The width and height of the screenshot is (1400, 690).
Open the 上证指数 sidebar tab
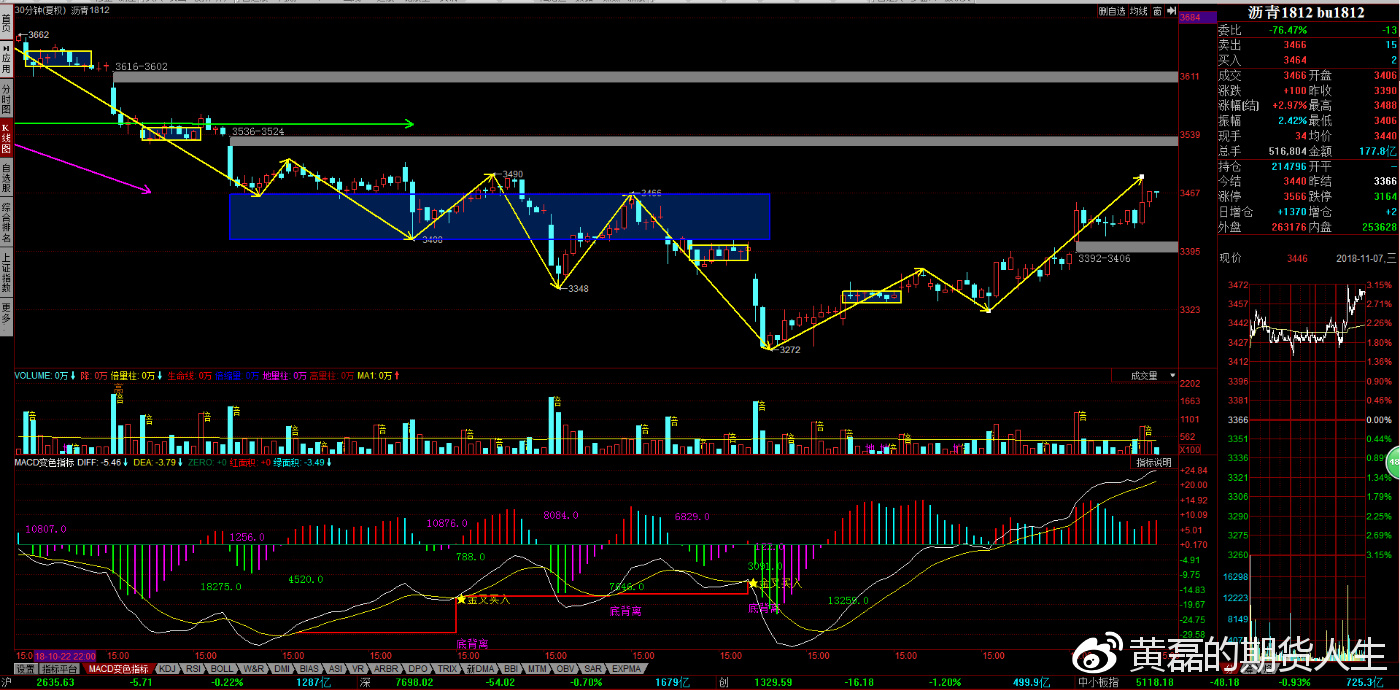pyautogui.click(x=6, y=271)
